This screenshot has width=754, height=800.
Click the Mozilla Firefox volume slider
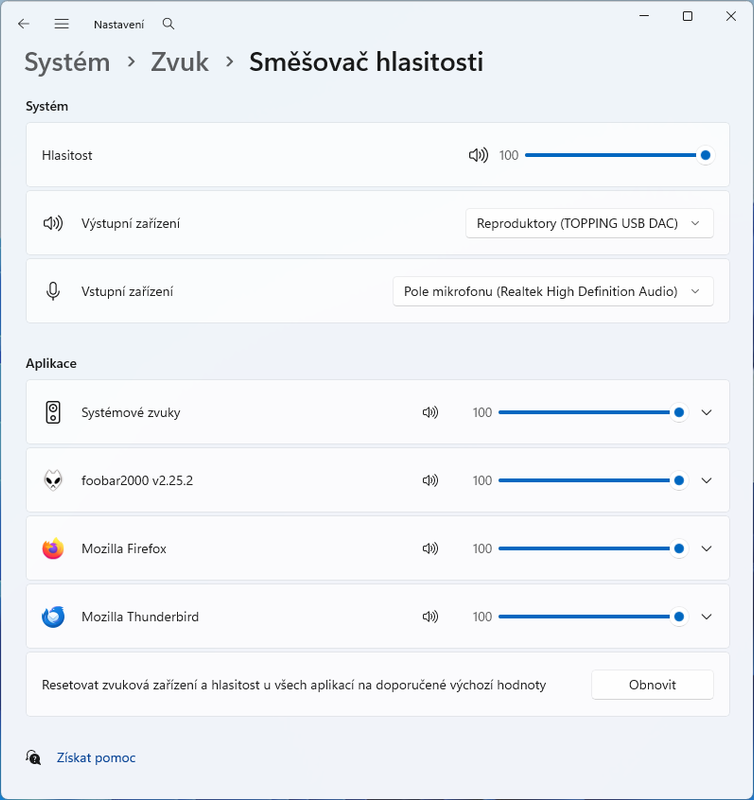[593, 548]
